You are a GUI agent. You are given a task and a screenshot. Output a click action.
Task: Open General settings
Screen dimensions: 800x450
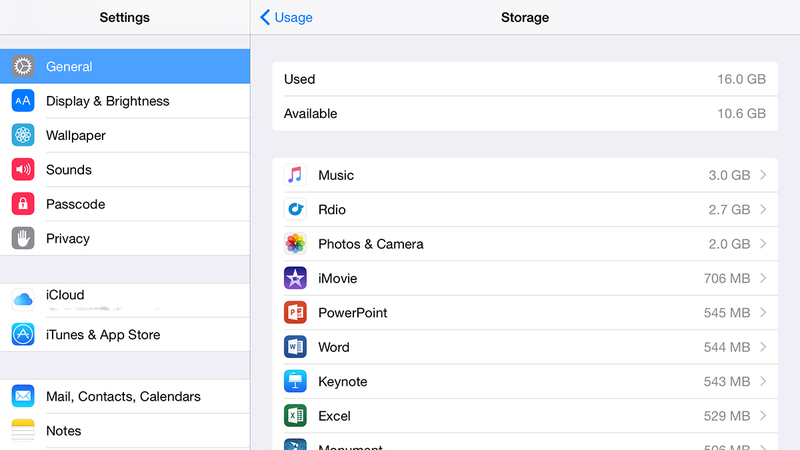[125, 66]
